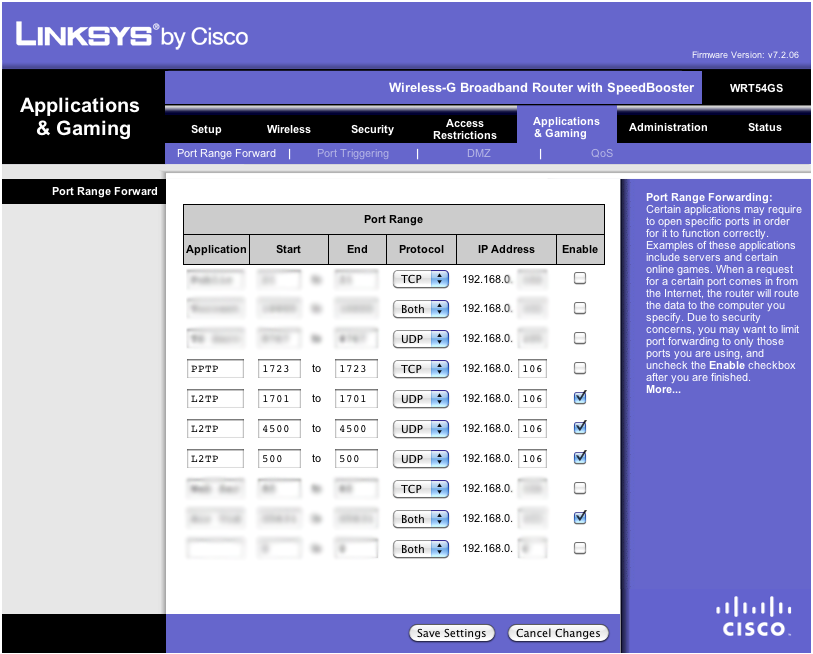The image size is (813, 654).
Task: Open protocol dropdown for L2TP 4500 row
Action: tap(420, 429)
